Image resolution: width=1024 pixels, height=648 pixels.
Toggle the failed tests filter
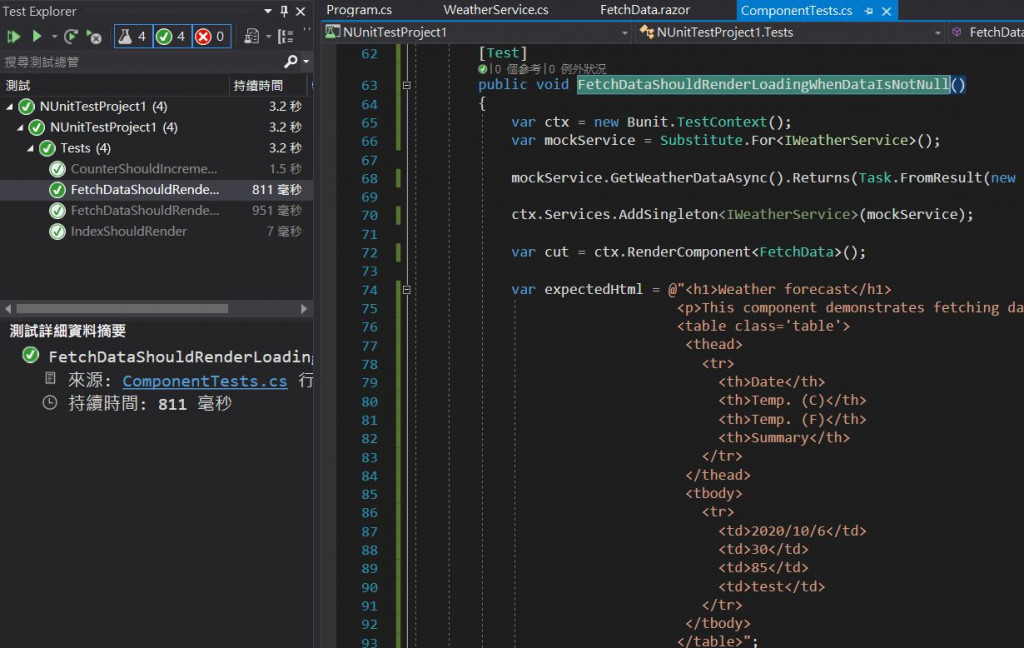coord(210,37)
